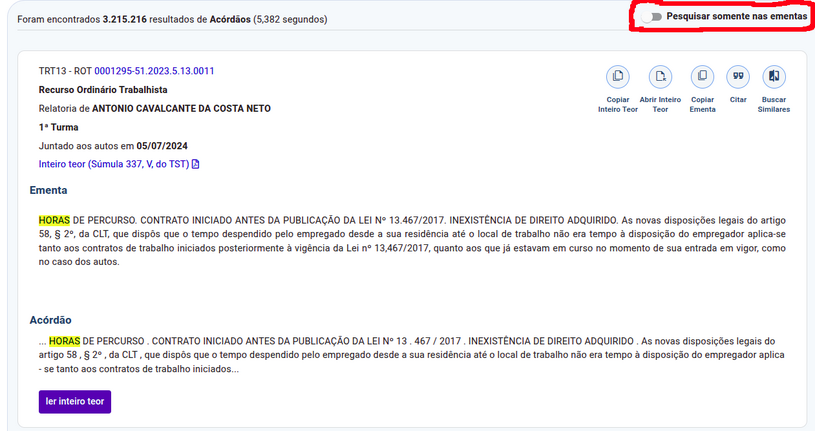Click the PDF icon after Inteiro teor link
815x431 pixels.
[195, 164]
